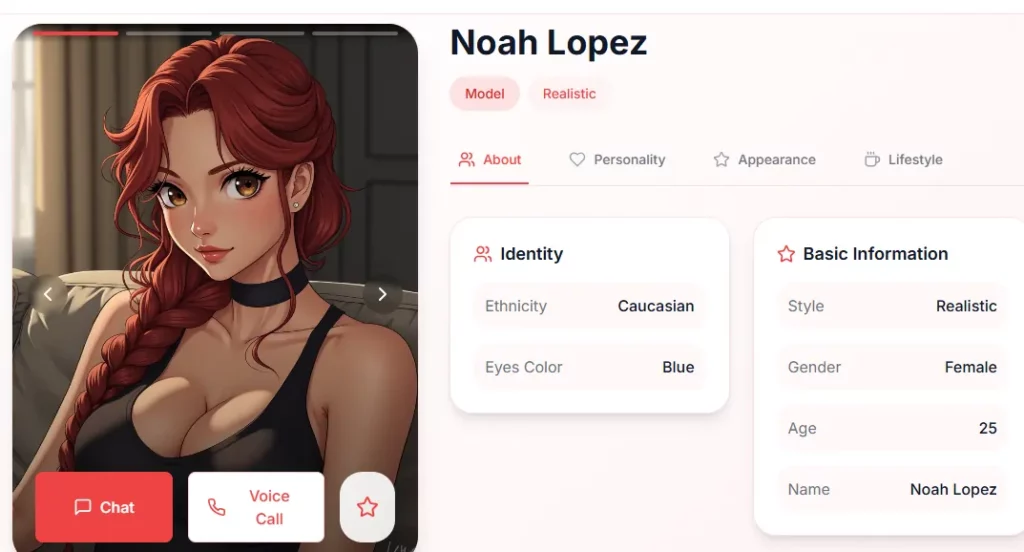The height and width of the screenshot is (552, 1024).
Task: Click the Model tag
Action: pos(485,93)
